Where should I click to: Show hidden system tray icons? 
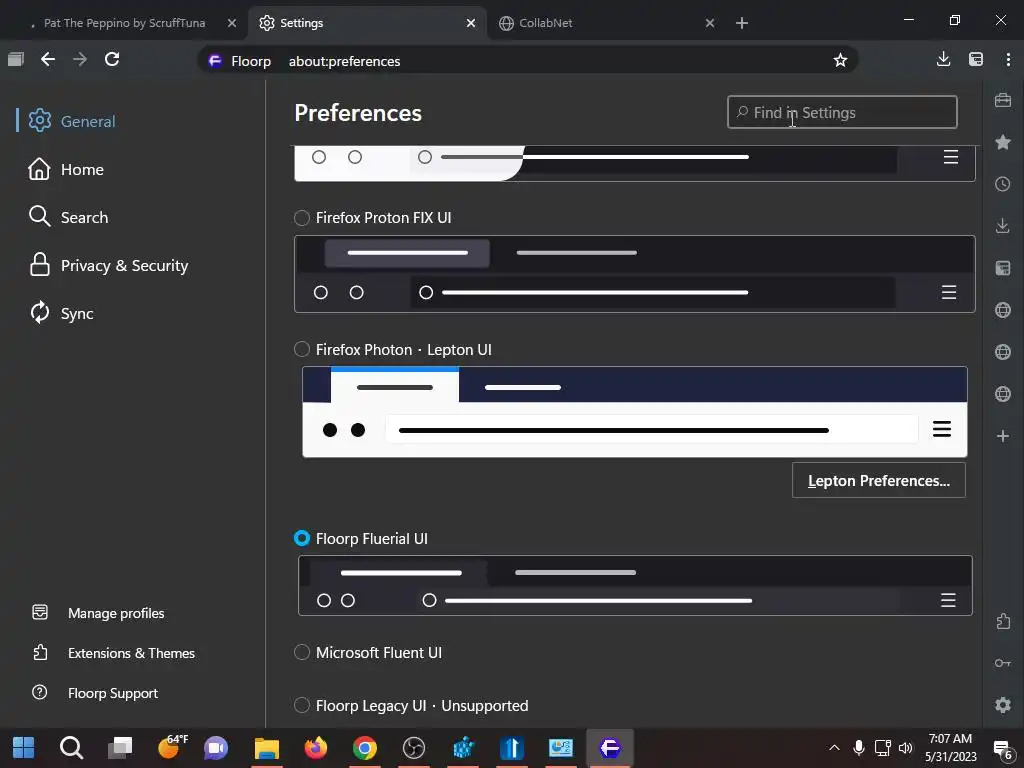pyautogui.click(x=834, y=748)
